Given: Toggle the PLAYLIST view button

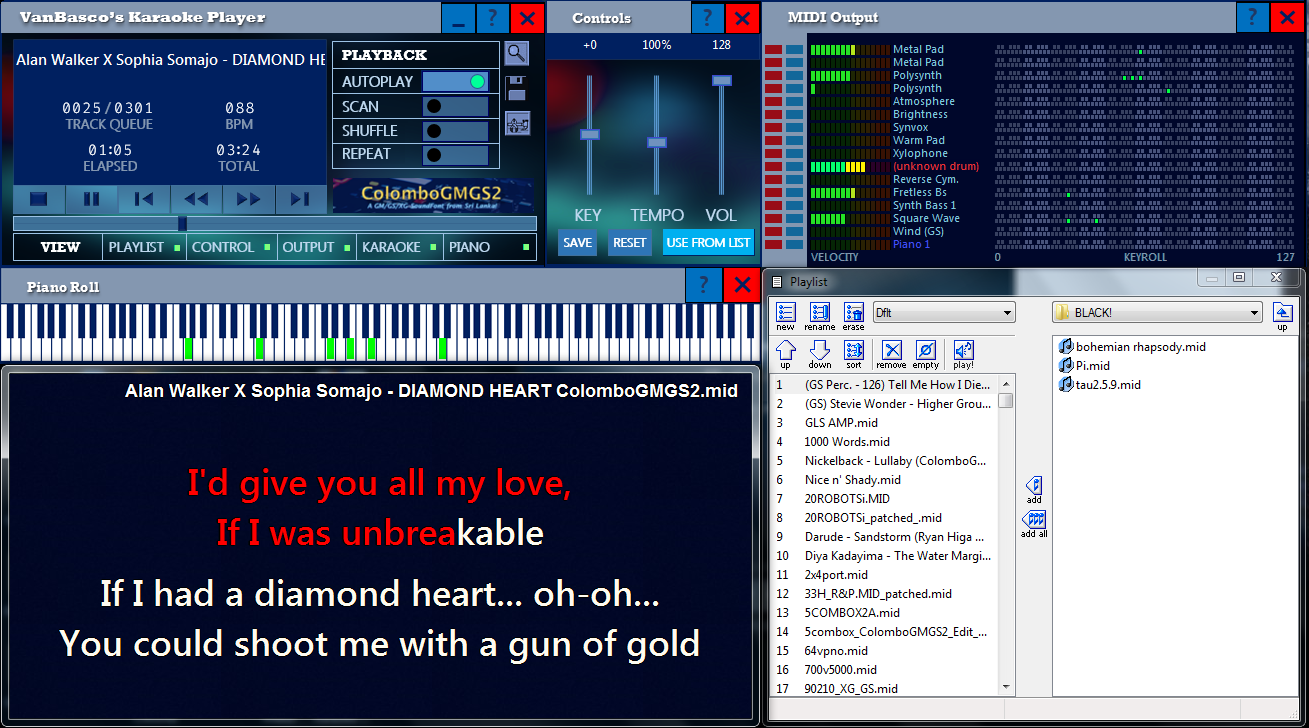Looking at the screenshot, I should (145, 247).
